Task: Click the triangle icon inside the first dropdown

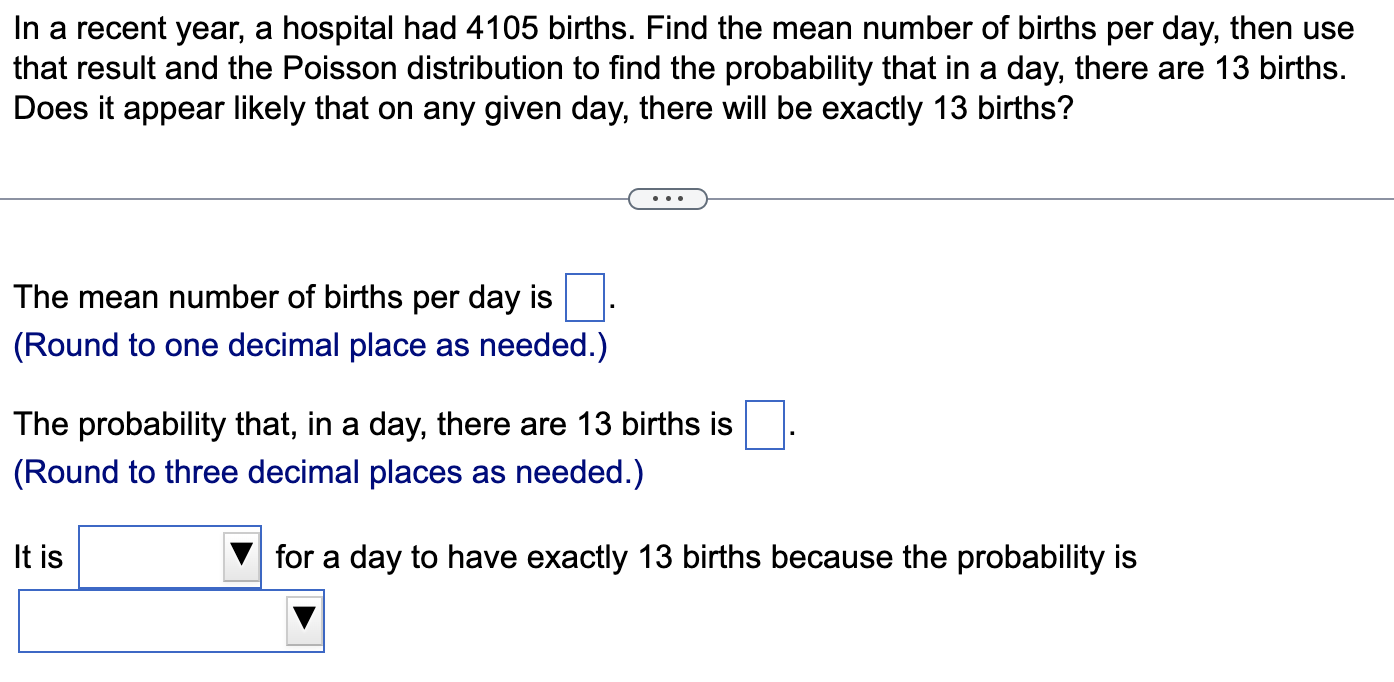Action: click(x=240, y=557)
